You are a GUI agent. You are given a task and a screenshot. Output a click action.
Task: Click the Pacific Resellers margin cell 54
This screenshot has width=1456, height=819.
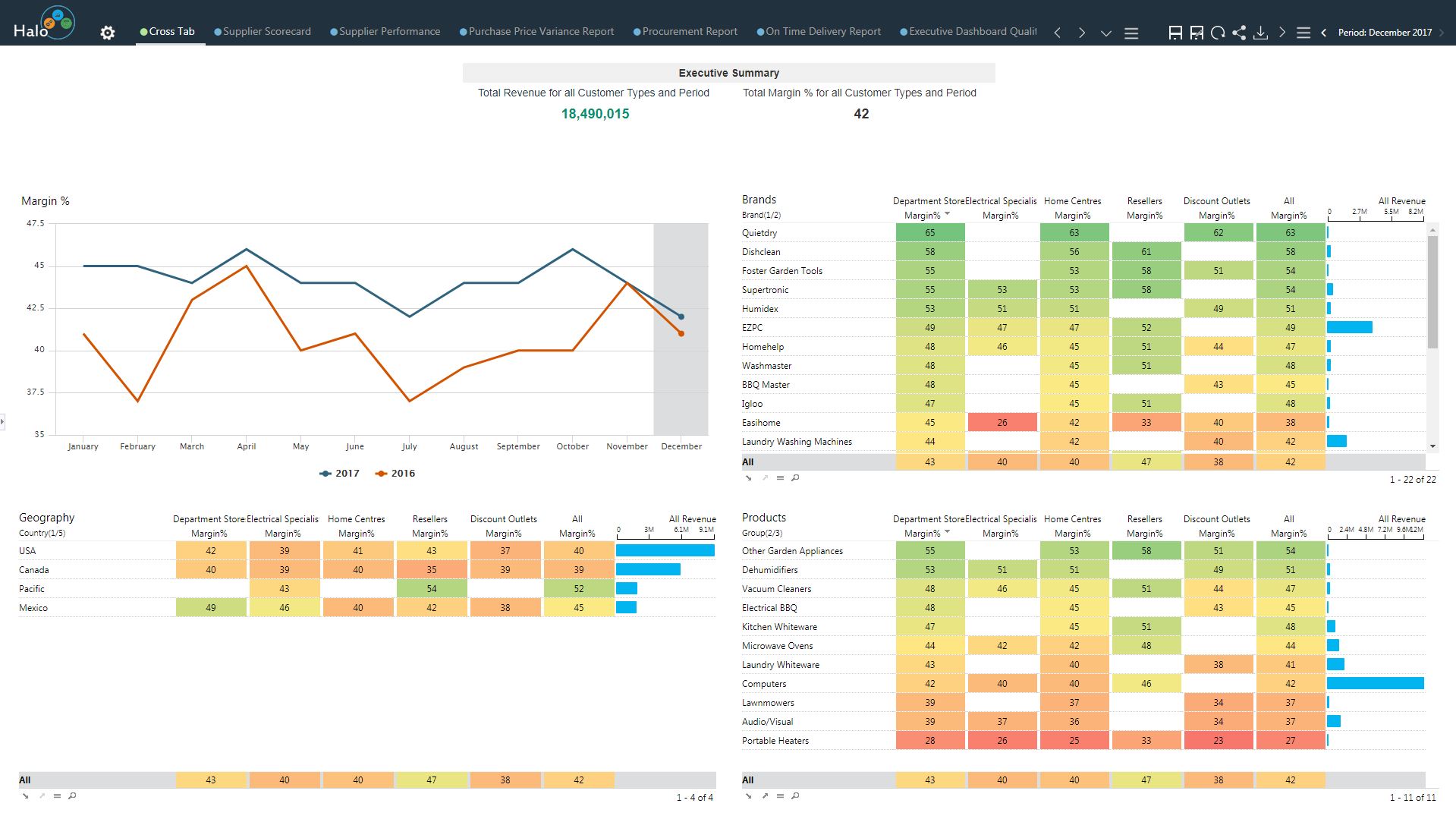(431, 589)
